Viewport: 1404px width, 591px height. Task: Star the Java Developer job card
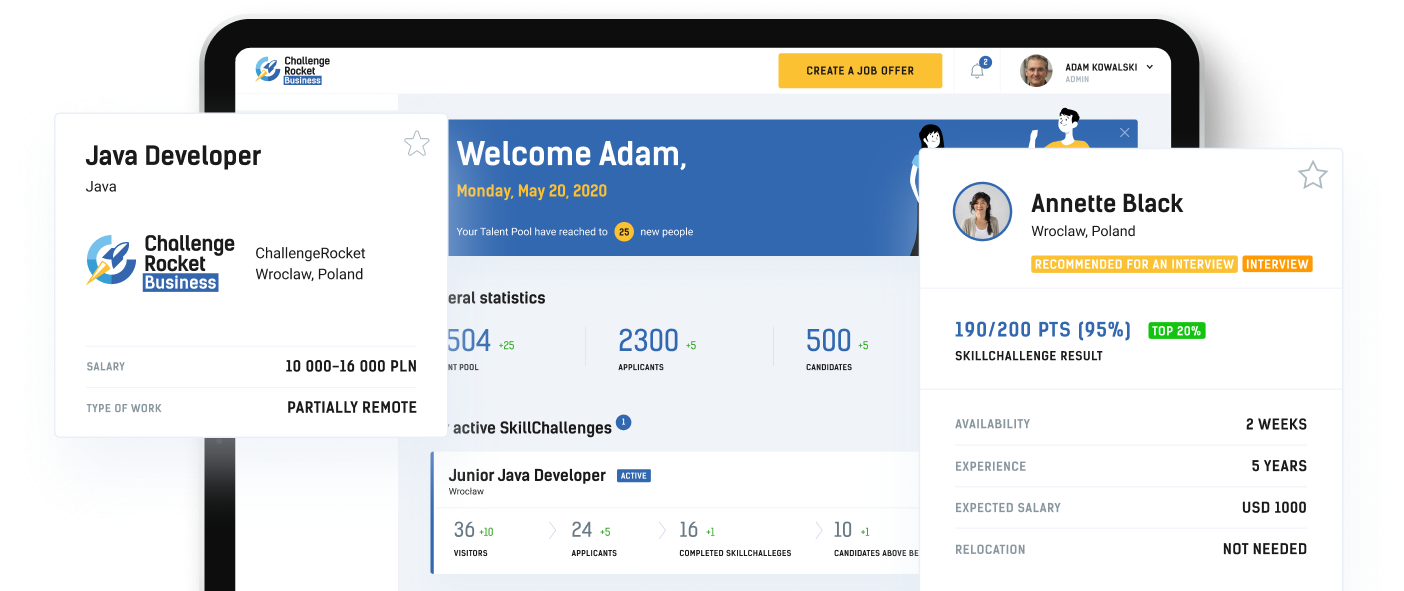coord(417,144)
